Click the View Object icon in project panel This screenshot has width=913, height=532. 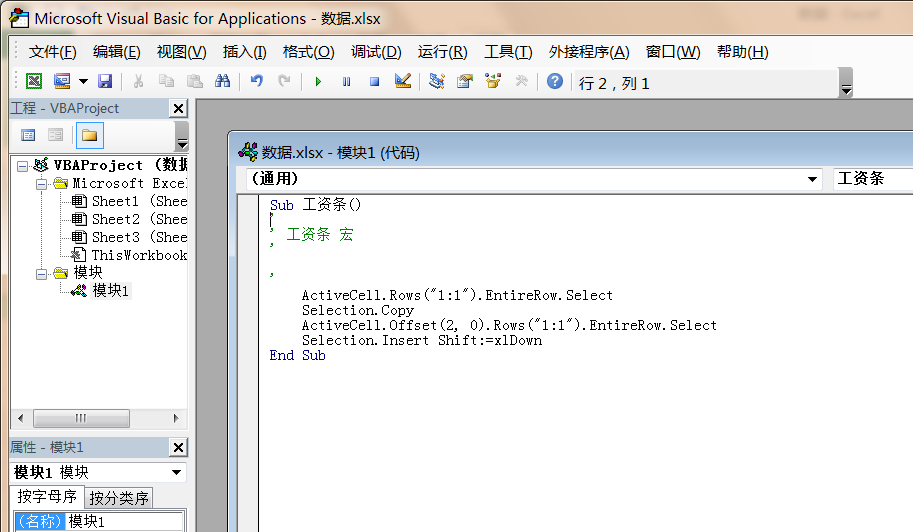tap(55, 136)
